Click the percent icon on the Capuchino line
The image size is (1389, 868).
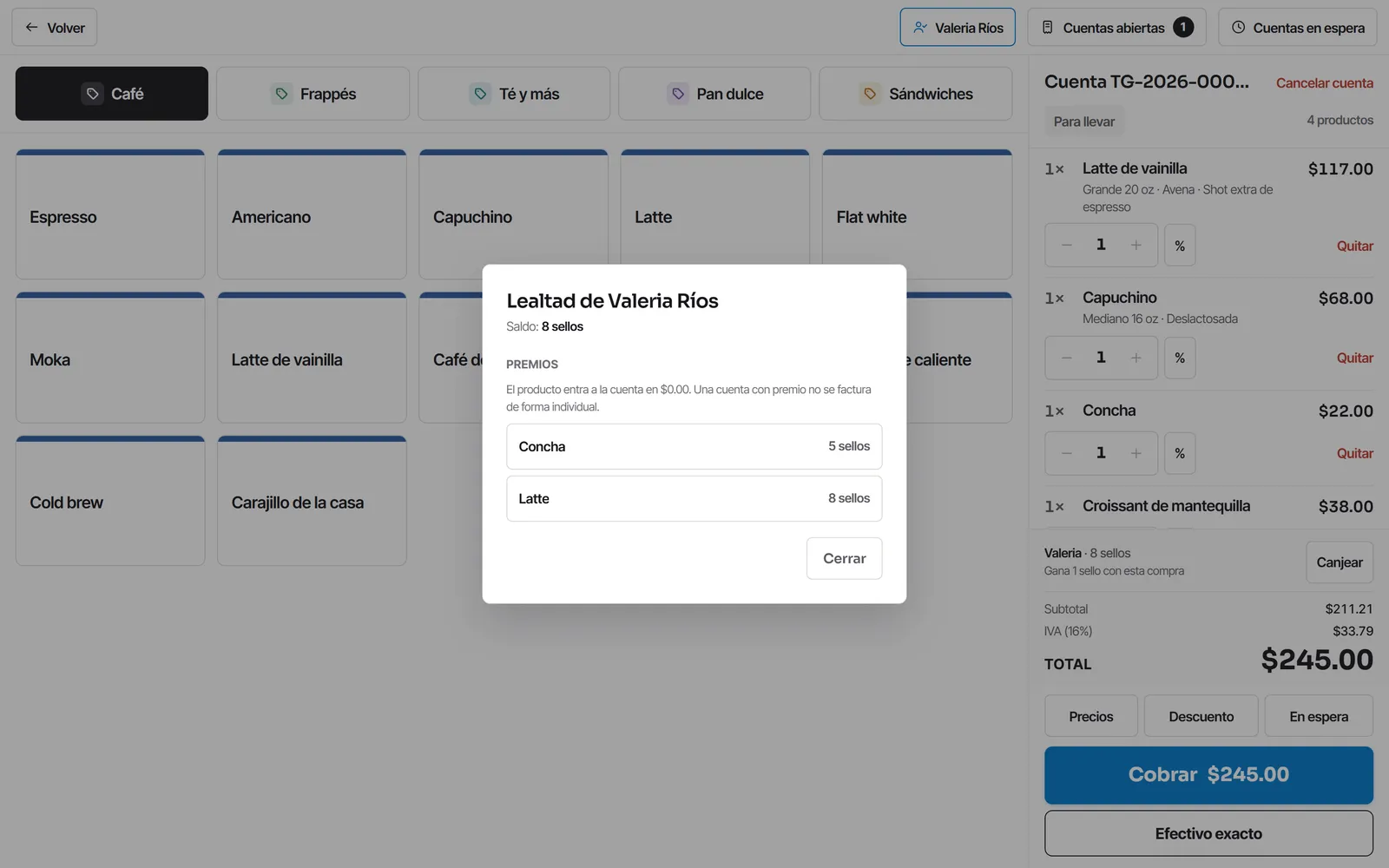coord(1180,358)
